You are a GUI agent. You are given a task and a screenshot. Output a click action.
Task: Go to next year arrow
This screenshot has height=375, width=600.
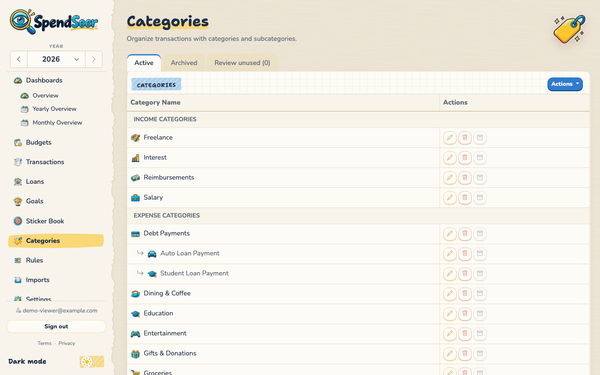click(94, 59)
